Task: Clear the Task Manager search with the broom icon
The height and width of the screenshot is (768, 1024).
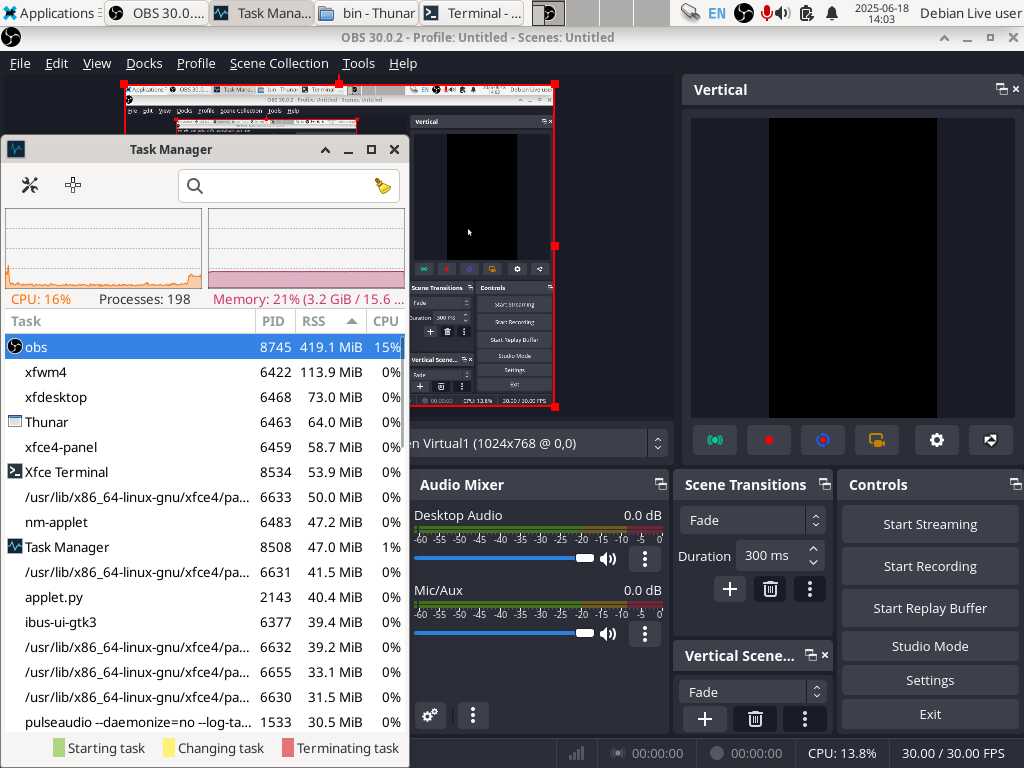Action: point(383,186)
